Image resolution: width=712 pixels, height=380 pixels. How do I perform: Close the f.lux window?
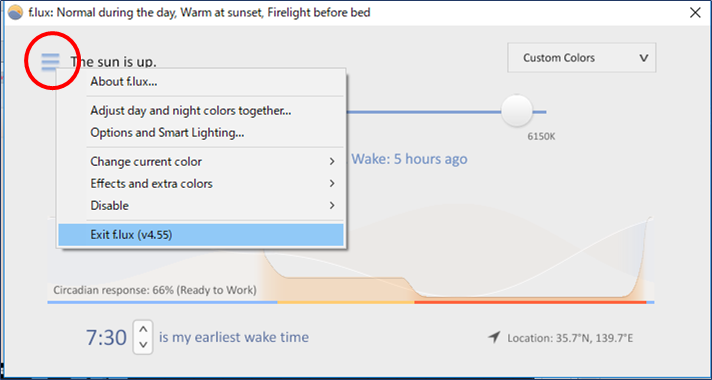[695, 13]
